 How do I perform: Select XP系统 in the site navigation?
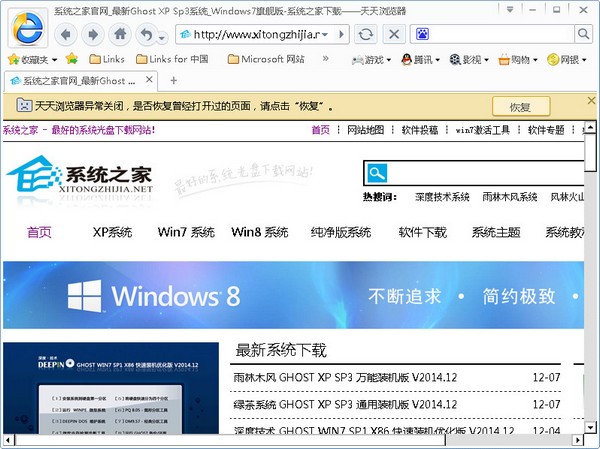pos(112,232)
